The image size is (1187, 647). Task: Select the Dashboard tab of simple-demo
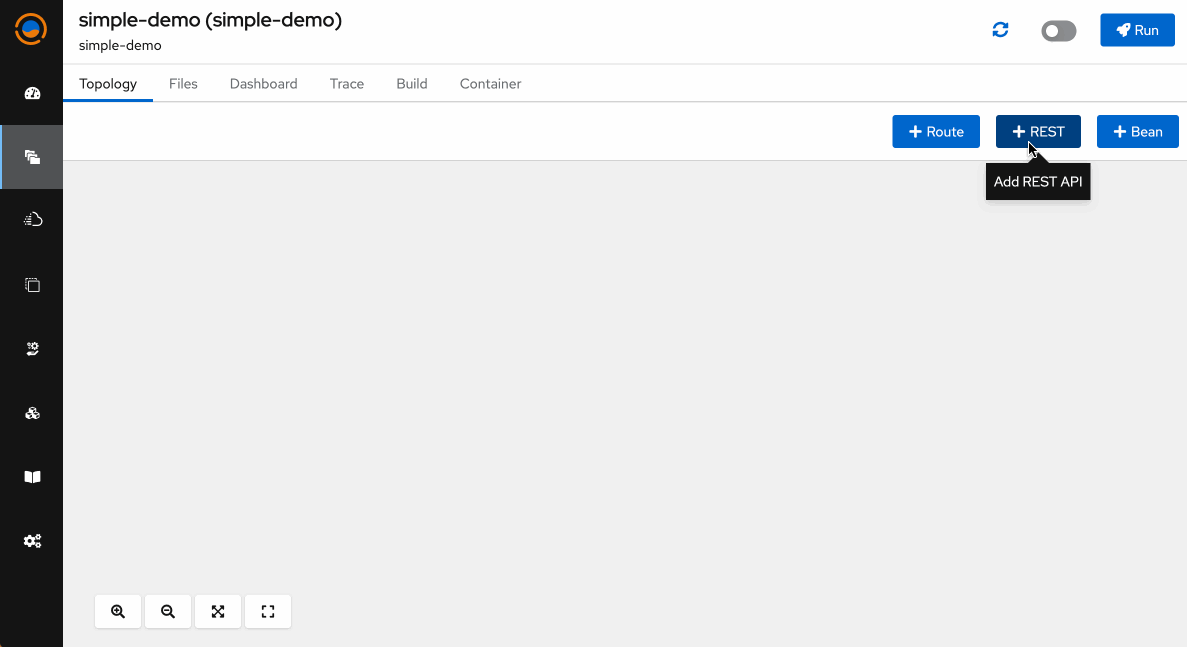click(x=263, y=84)
